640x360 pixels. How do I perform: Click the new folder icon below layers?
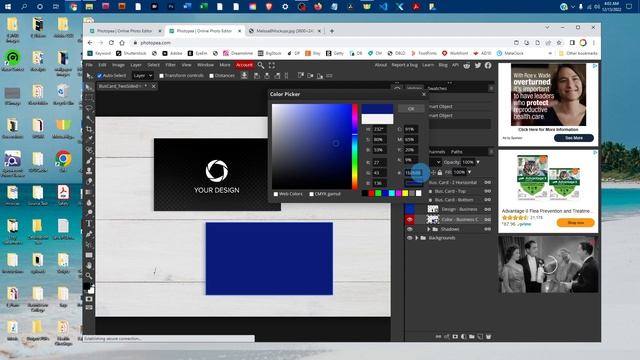pos(472,337)
